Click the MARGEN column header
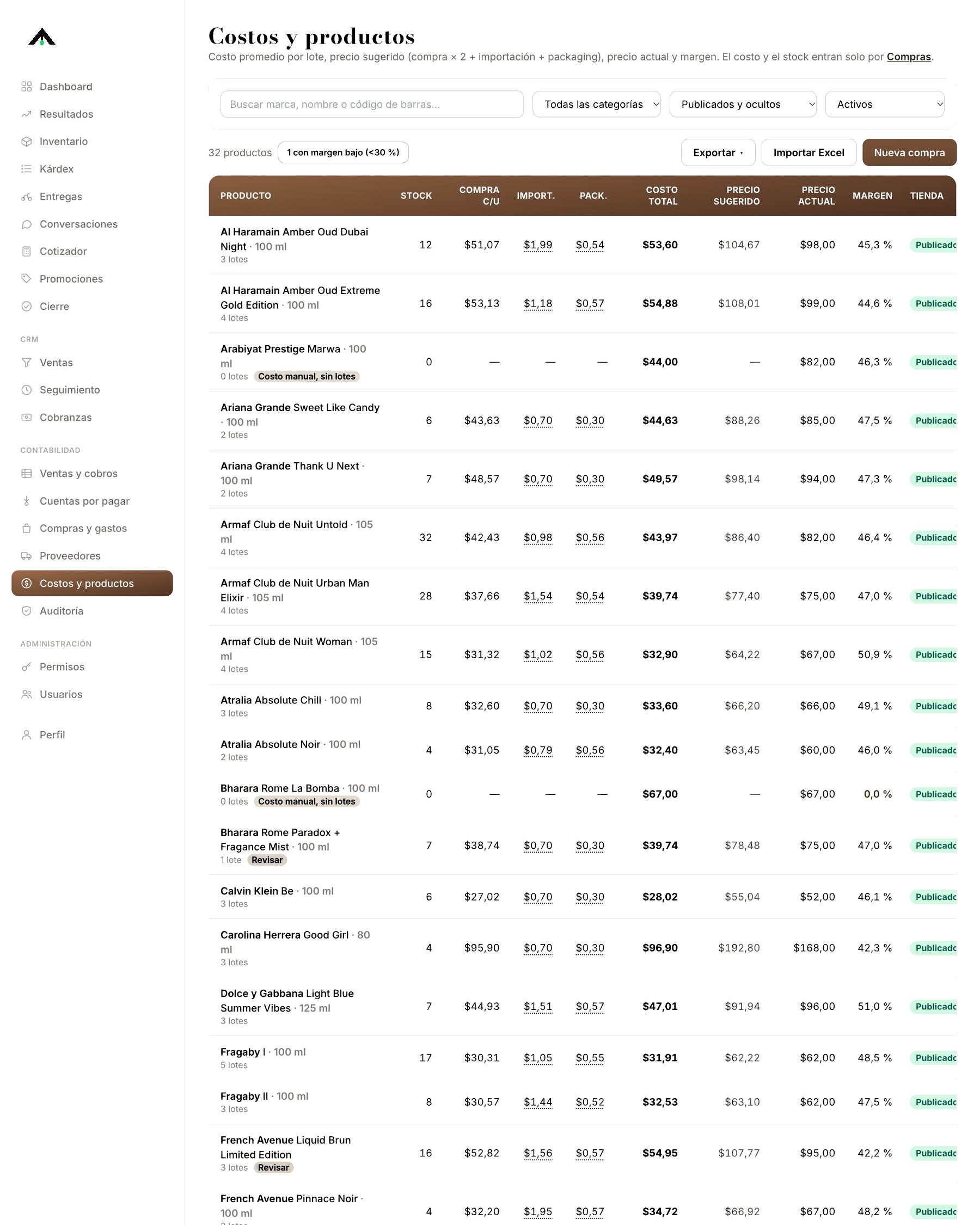This screenshot has width=980, height=1225. coord(872,195)
